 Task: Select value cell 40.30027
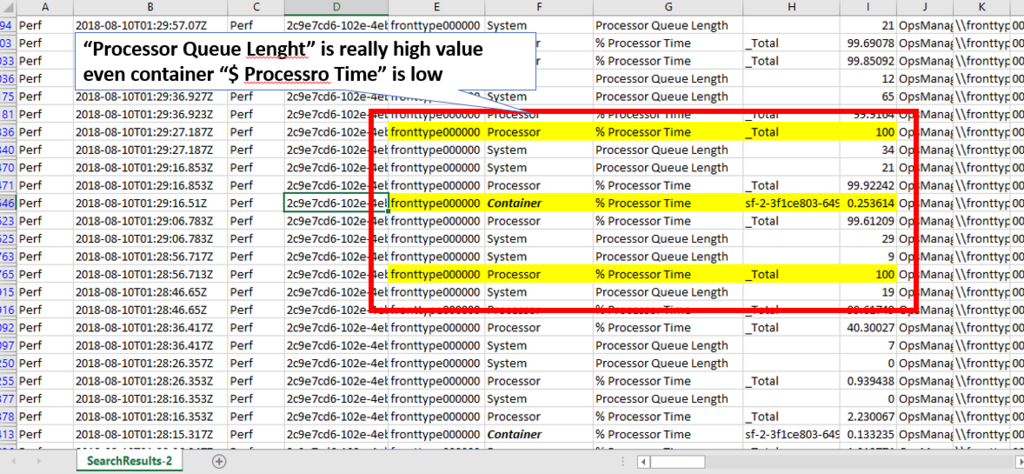pos(868,328)
